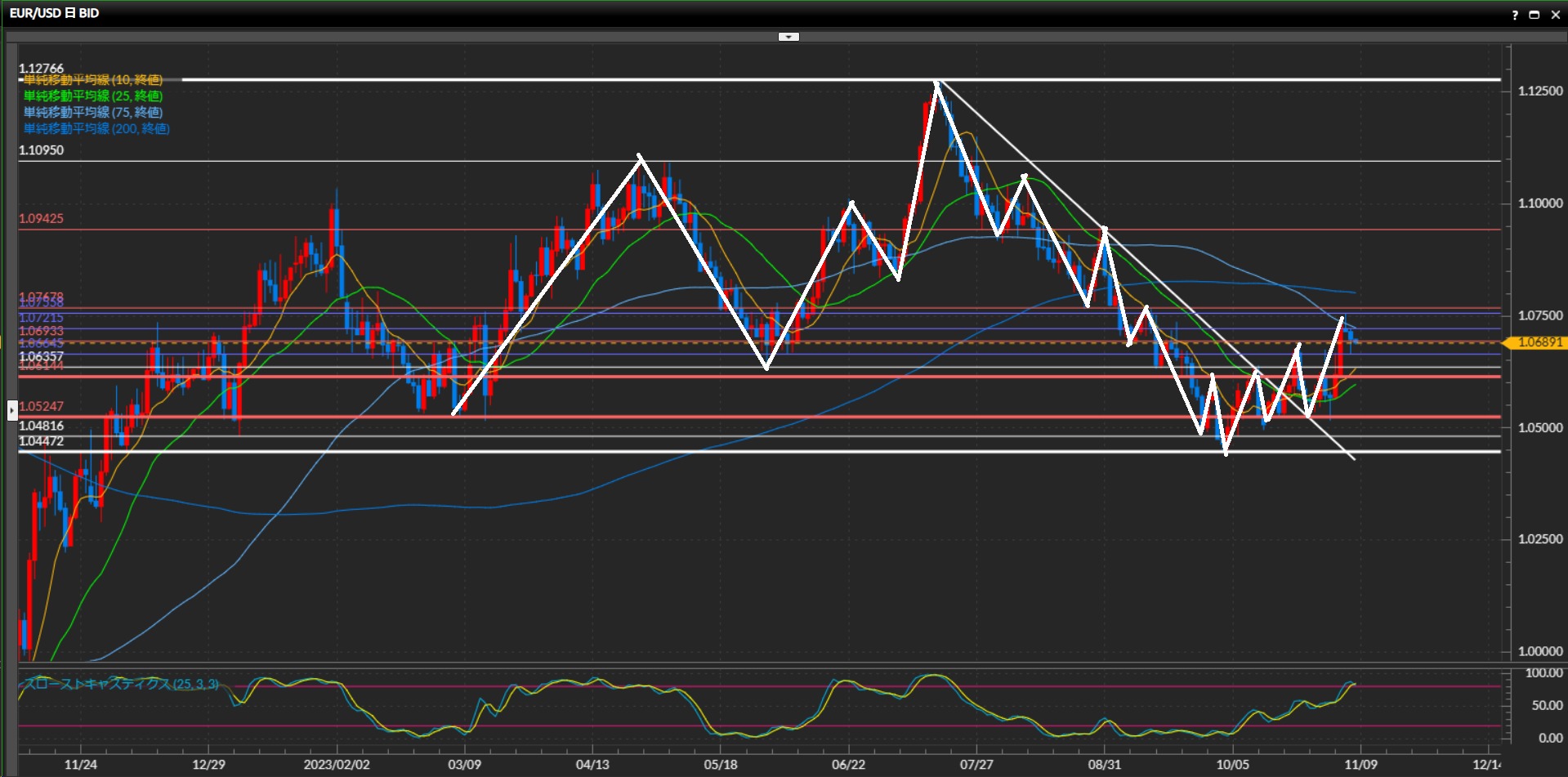Click the 1.05247 support line label

pos(41,406)
